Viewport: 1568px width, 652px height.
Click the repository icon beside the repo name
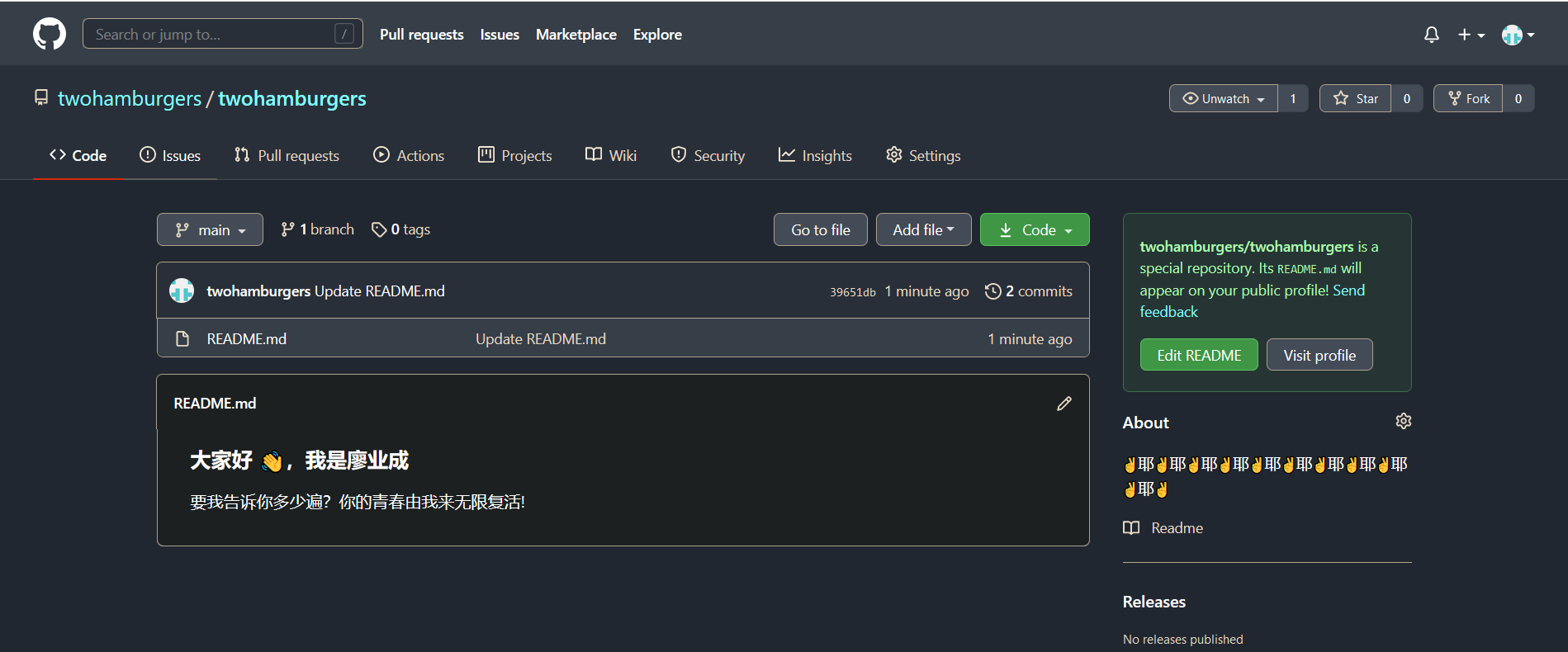coord(41,98)
